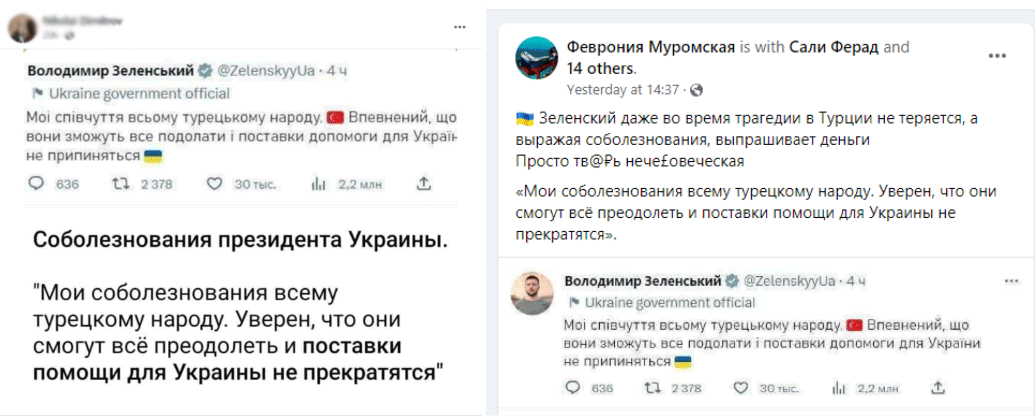Image resolution: width=1035 pixels, height=419 pixels.
Task: Click the retweet icon in the left post's tweet
Action: (x=120, y=183)
